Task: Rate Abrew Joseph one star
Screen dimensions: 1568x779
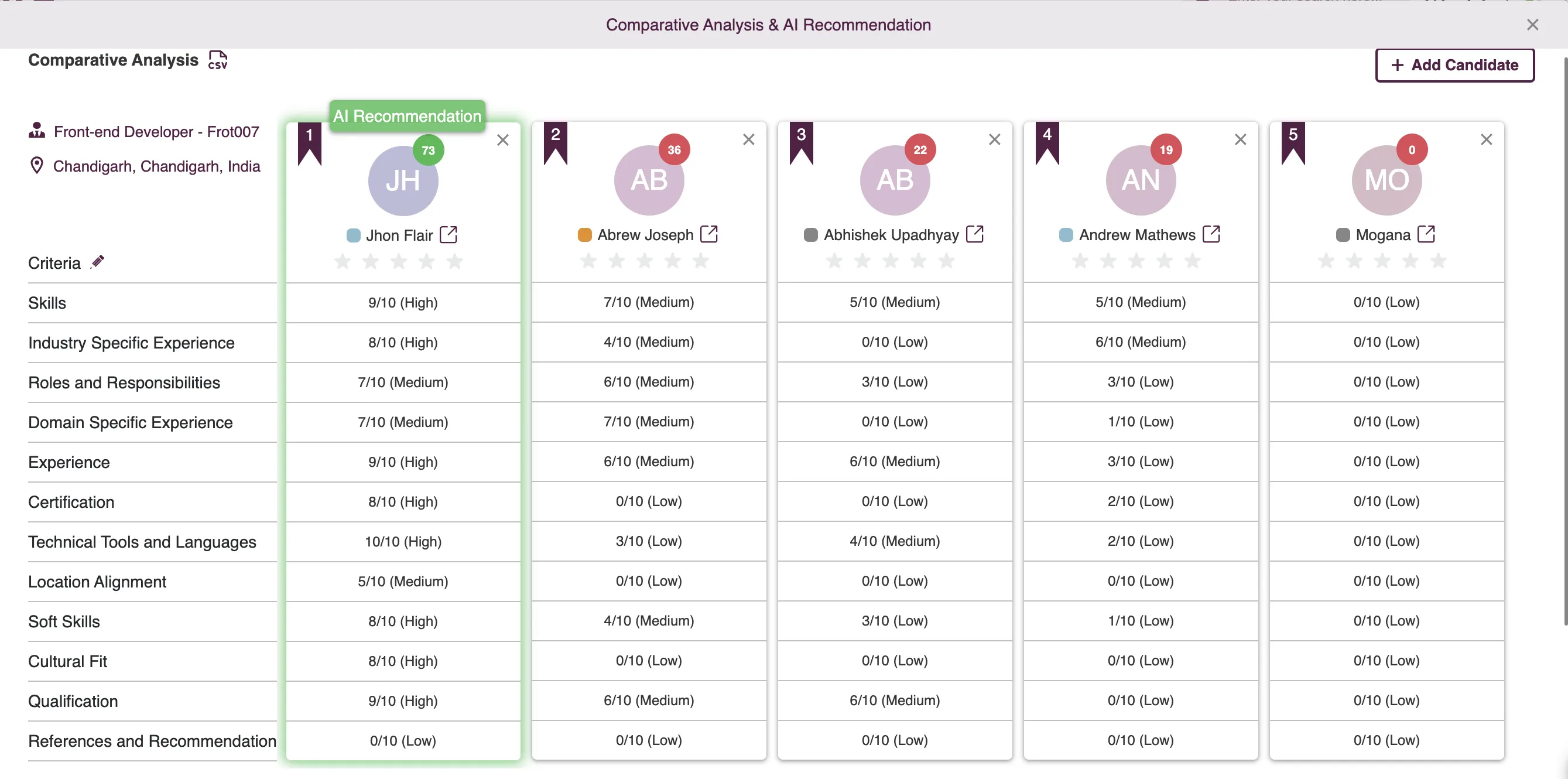Action: pos(588,261)
